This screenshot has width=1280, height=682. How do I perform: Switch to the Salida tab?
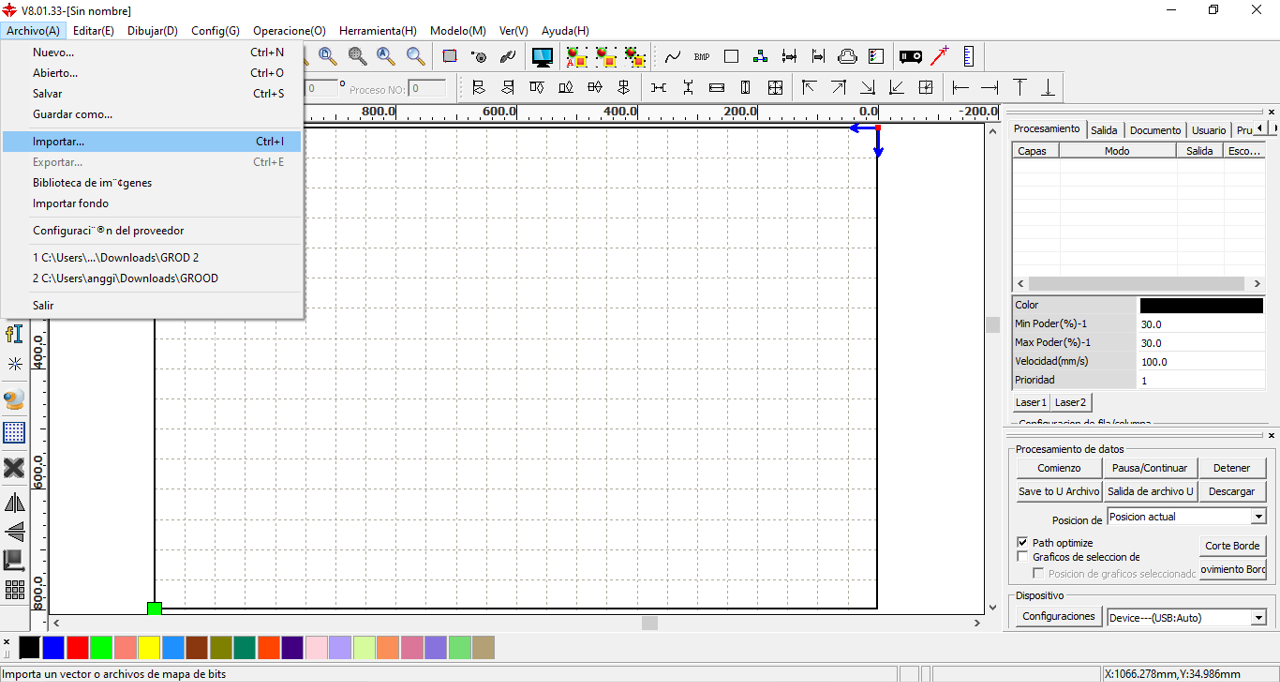pyautogui.click(x=1104, y=130)
